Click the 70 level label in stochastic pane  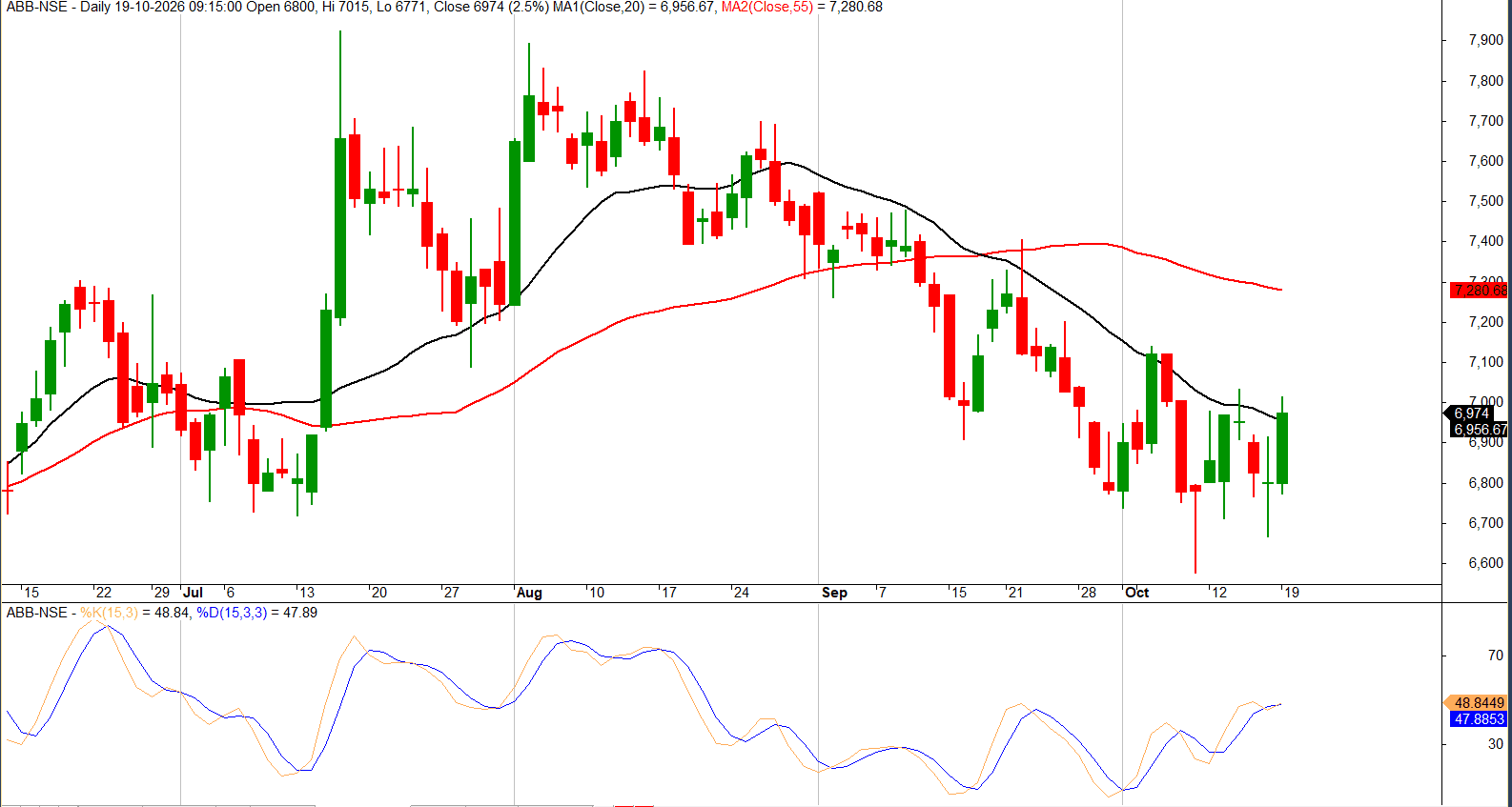coord(1495,656)
